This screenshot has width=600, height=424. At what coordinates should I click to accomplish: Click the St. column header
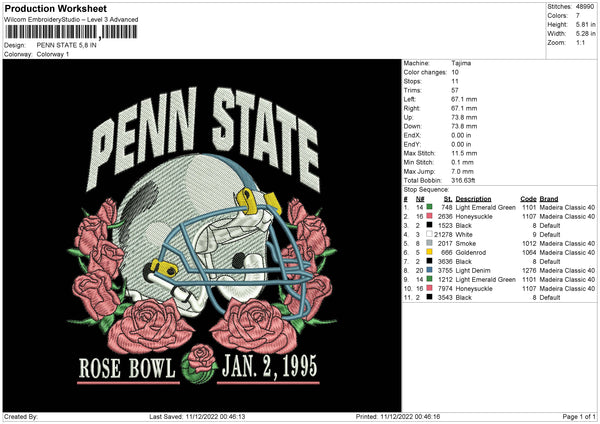point(448,199)
